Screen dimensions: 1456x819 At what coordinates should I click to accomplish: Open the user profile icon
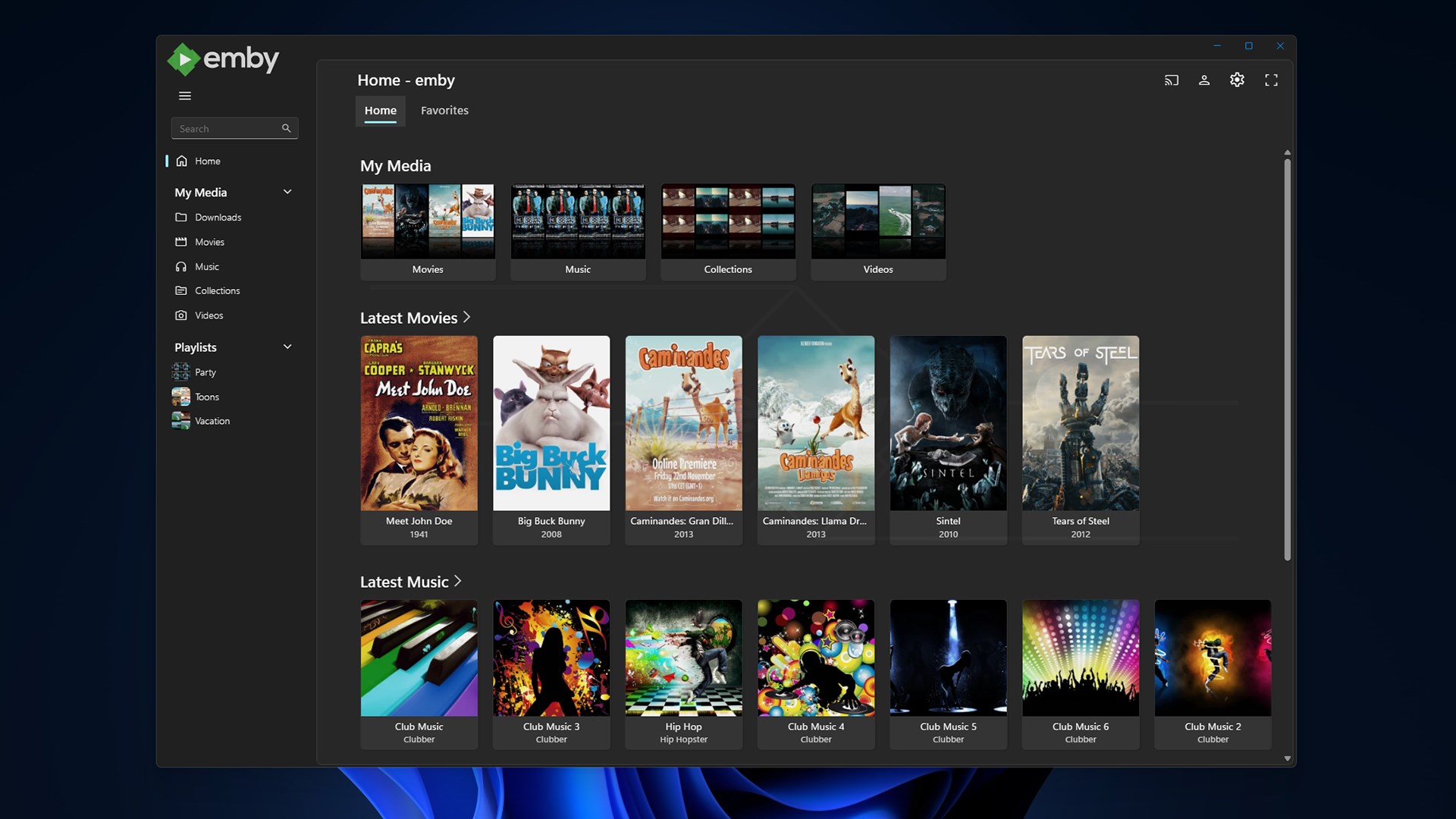pos(1204,80)
